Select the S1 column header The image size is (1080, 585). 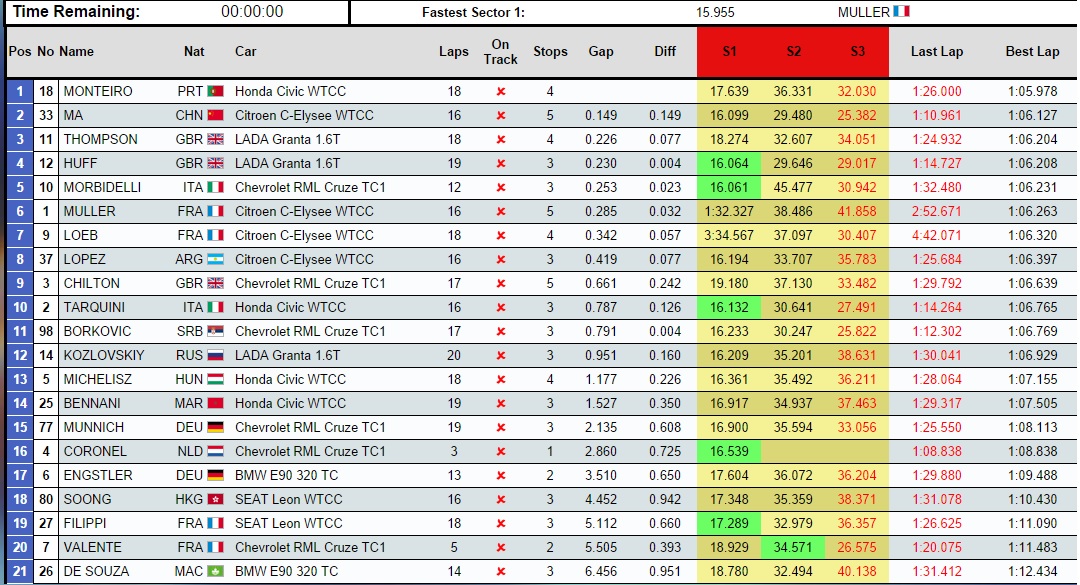point(730,52)
